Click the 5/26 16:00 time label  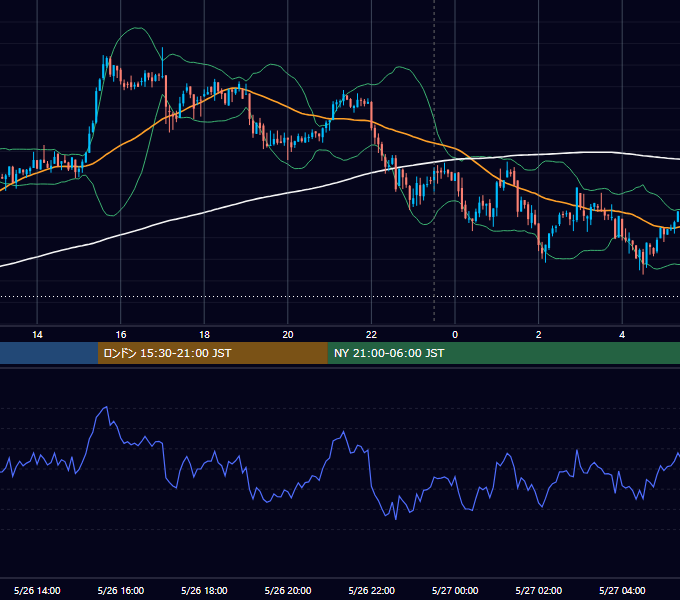pos(121,590)
